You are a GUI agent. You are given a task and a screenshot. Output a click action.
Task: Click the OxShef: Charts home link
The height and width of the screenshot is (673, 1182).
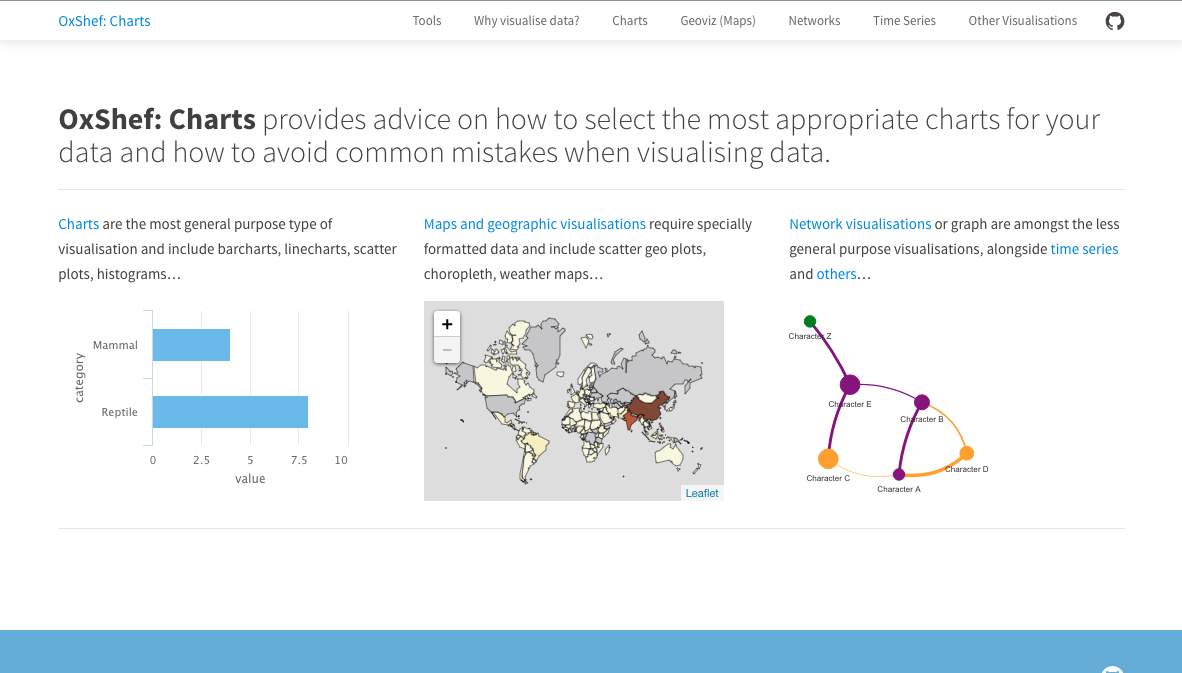[104, 21]
